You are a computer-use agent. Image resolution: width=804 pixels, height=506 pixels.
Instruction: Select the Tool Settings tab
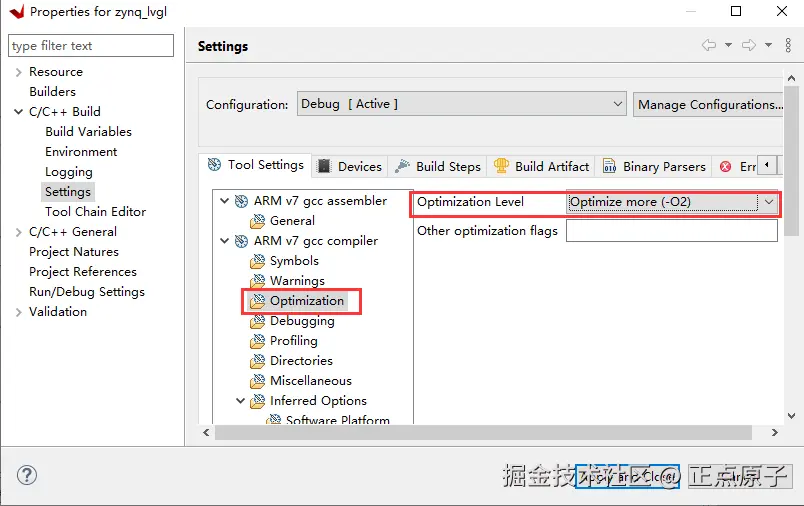pyautogui.click(x=255, y=165)
